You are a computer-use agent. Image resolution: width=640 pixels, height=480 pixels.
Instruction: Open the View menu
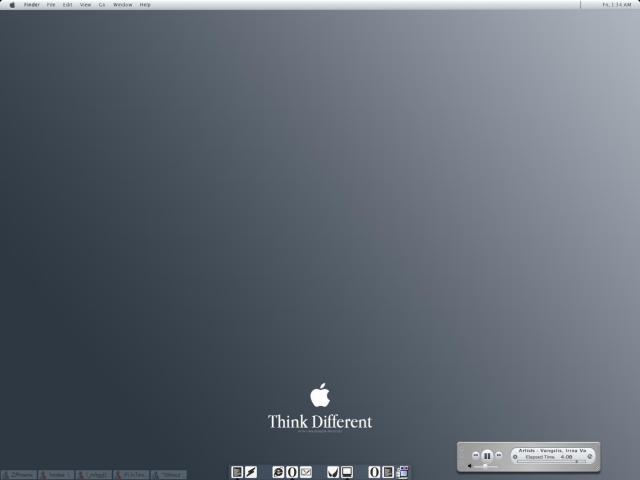click(86, 5)
